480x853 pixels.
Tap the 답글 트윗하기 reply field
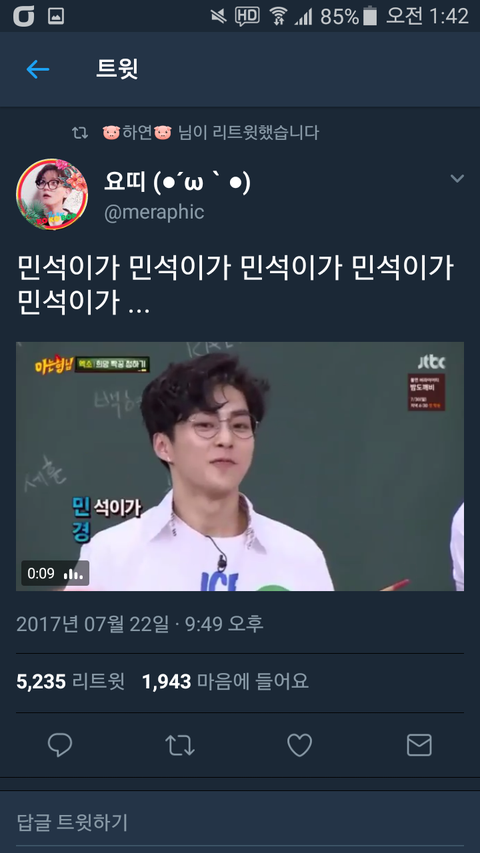click(x=239, y=823)
